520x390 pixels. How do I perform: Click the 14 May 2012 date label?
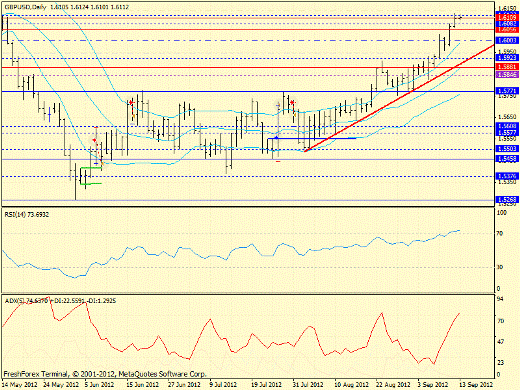coord(20,384)
